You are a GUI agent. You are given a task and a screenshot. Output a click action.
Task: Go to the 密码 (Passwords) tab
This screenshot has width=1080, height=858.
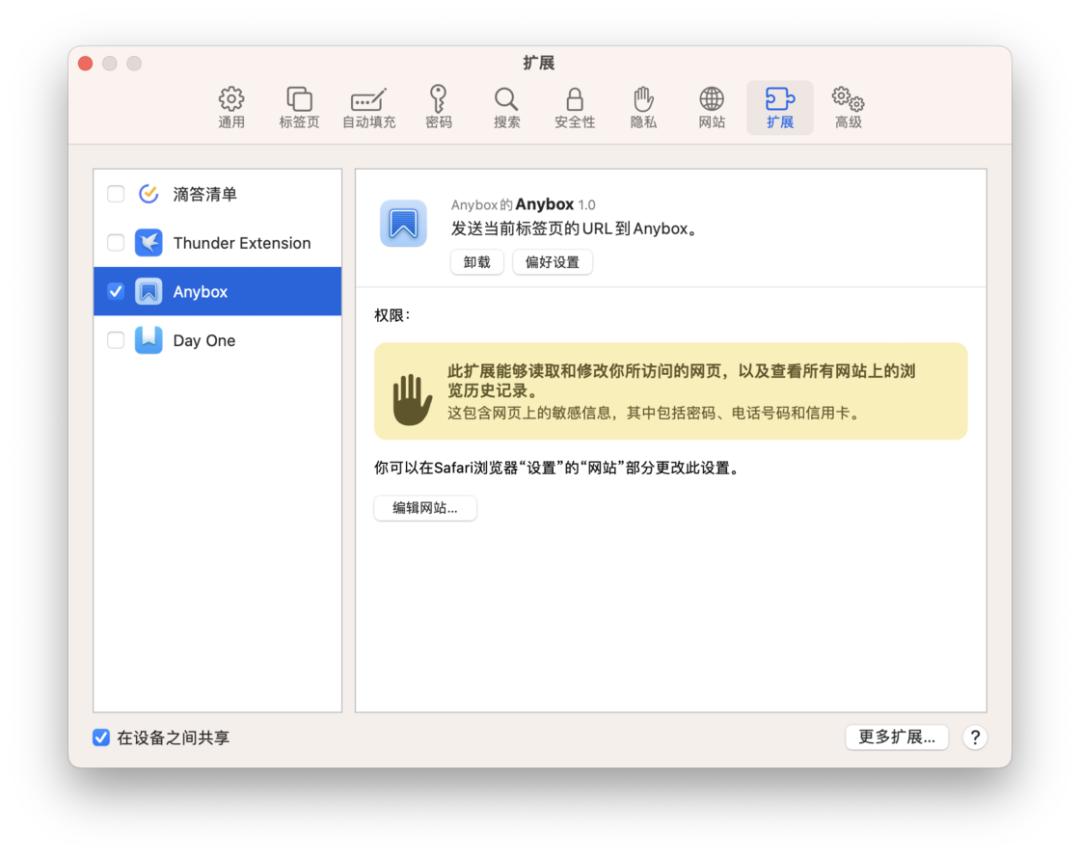[438, 107]
